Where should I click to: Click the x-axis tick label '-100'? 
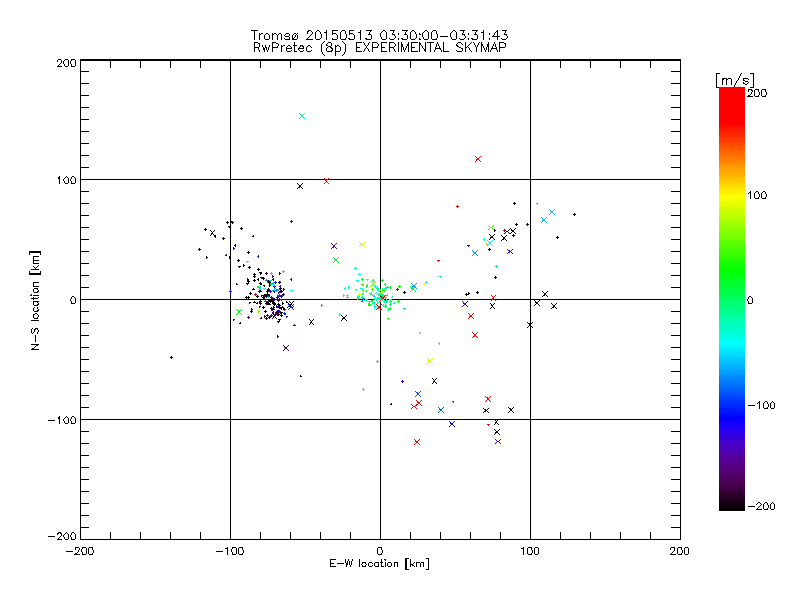[x=230, y=552]
